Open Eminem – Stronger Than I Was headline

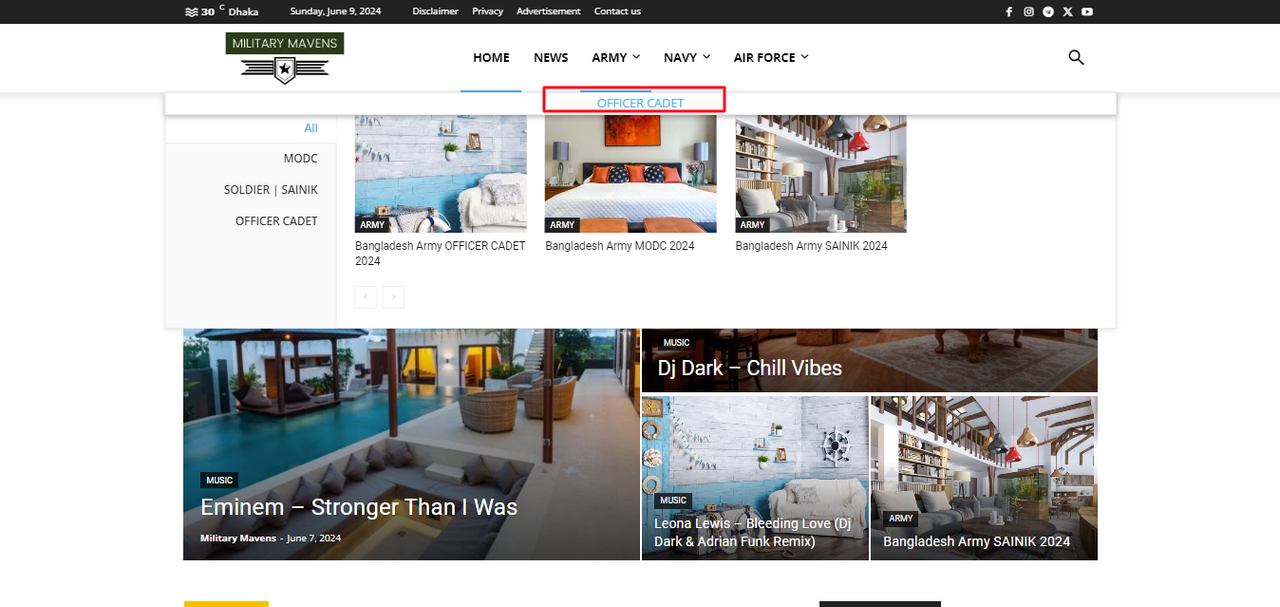click(x=359, y=507)
